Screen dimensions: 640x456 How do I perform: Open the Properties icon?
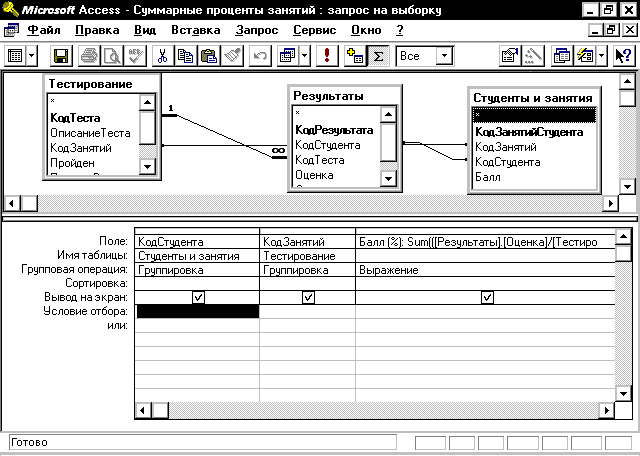coord(510,56)
